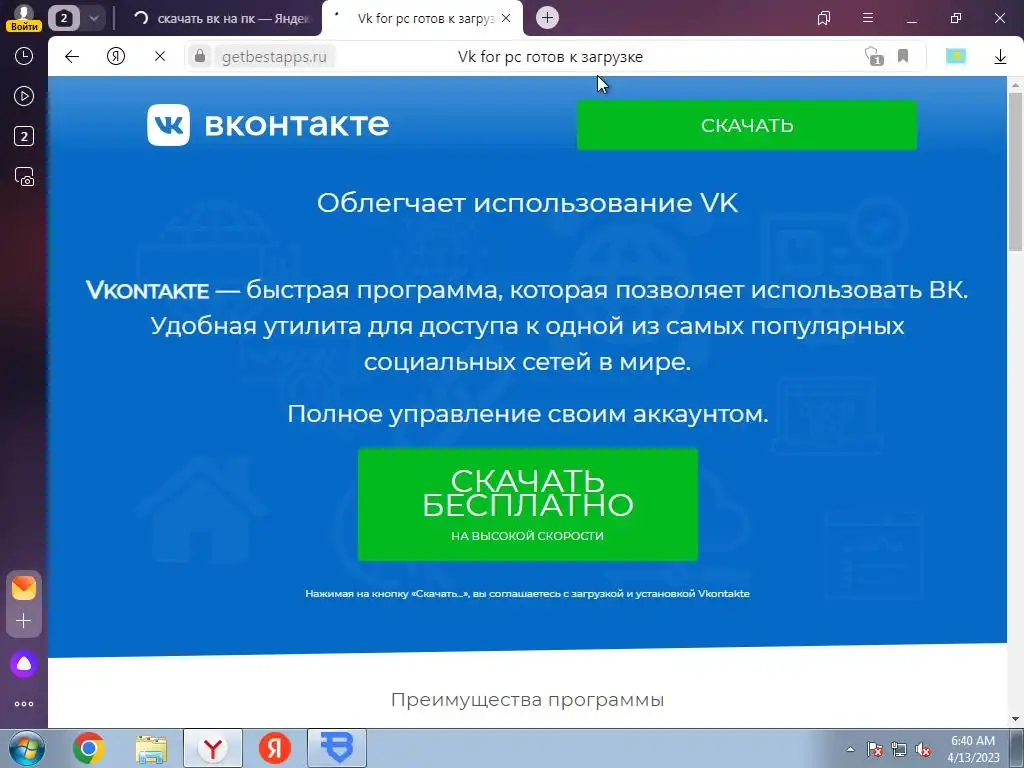Screen dimensions: 1024x768
Task: Open the flag extension icon in toolbar
Action: tap(955, 57)
